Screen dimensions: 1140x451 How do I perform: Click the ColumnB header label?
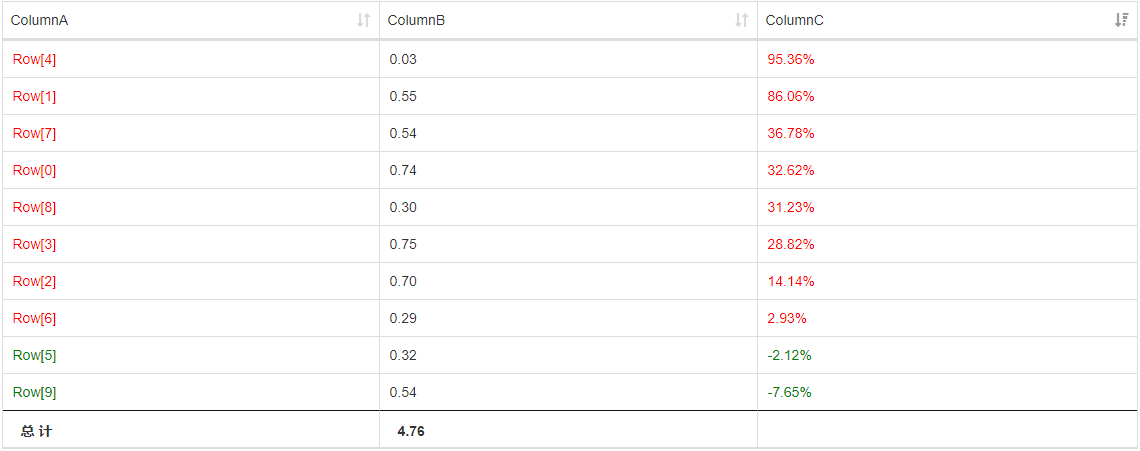point(416,20)
